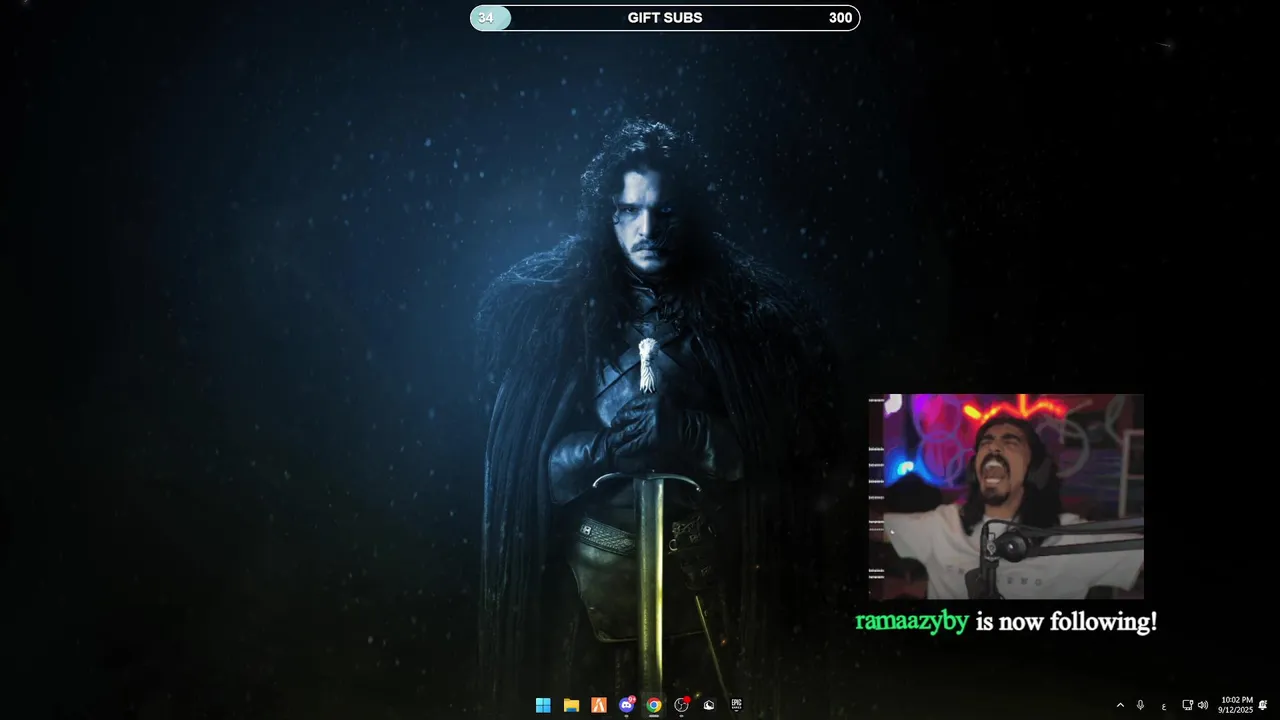This screenshot has height=720, width=1280.
Task: Open the white hexagon taskbar app
Action: [x=709, y=705]
